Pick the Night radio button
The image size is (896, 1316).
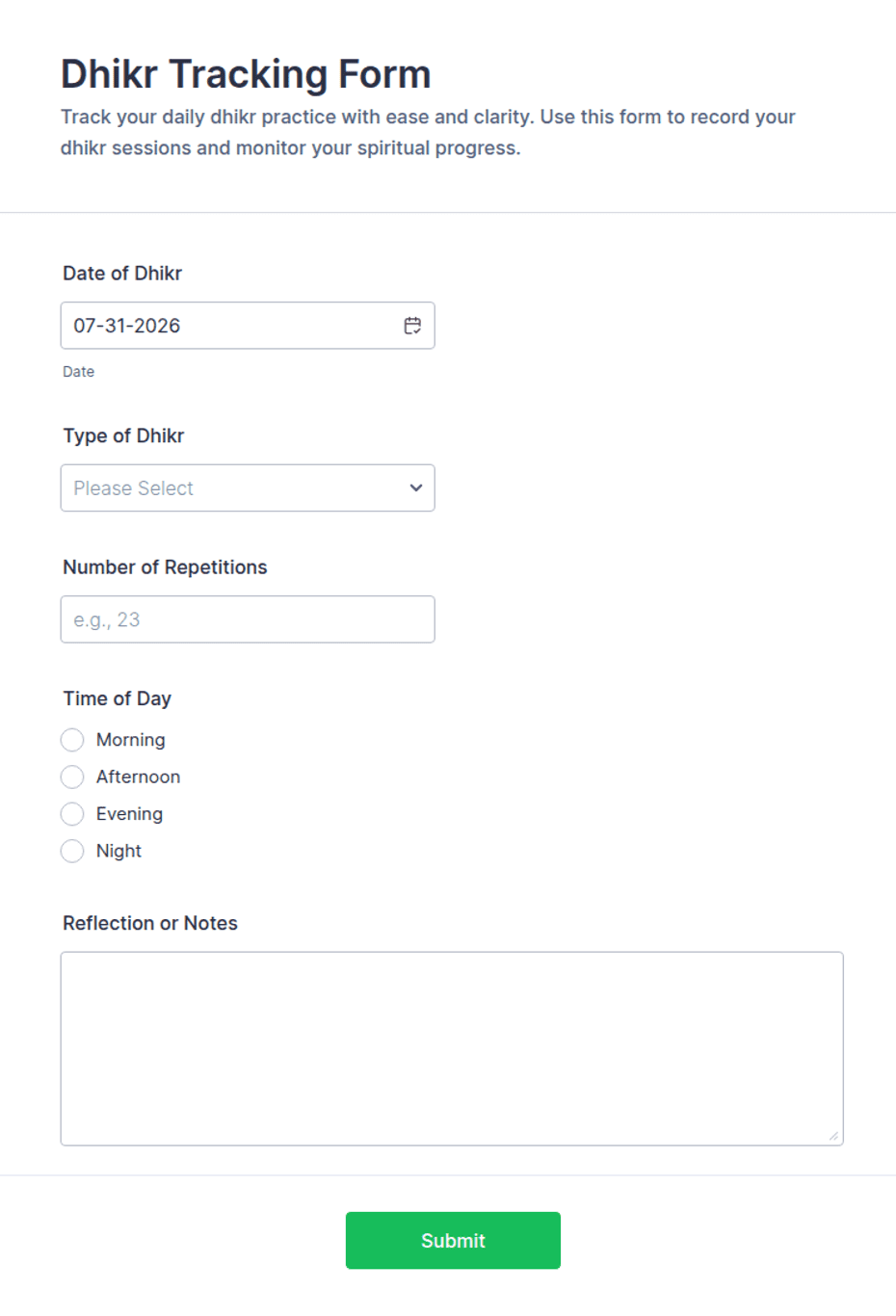point(72,851)
